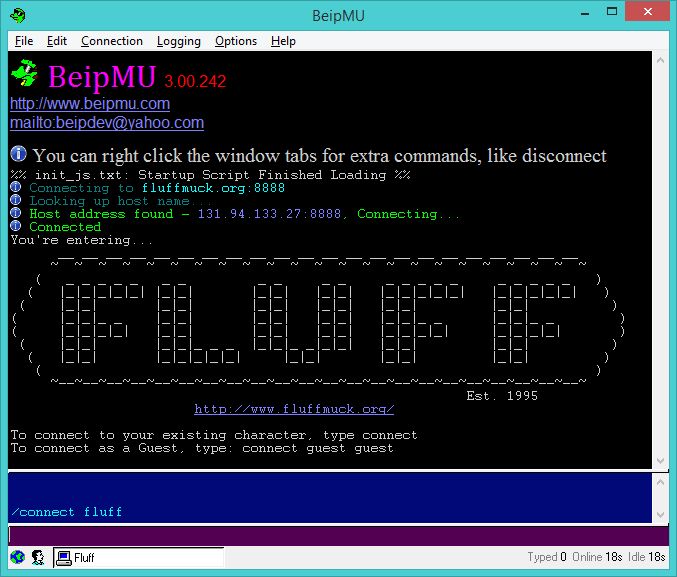677x577 pixels.
Task: Click info icon next to Connecting to fluffmuck.org
Action: coord(16,187)
